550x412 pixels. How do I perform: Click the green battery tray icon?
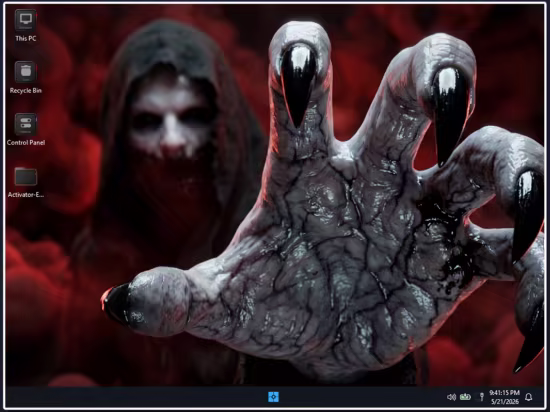(465, 397)
